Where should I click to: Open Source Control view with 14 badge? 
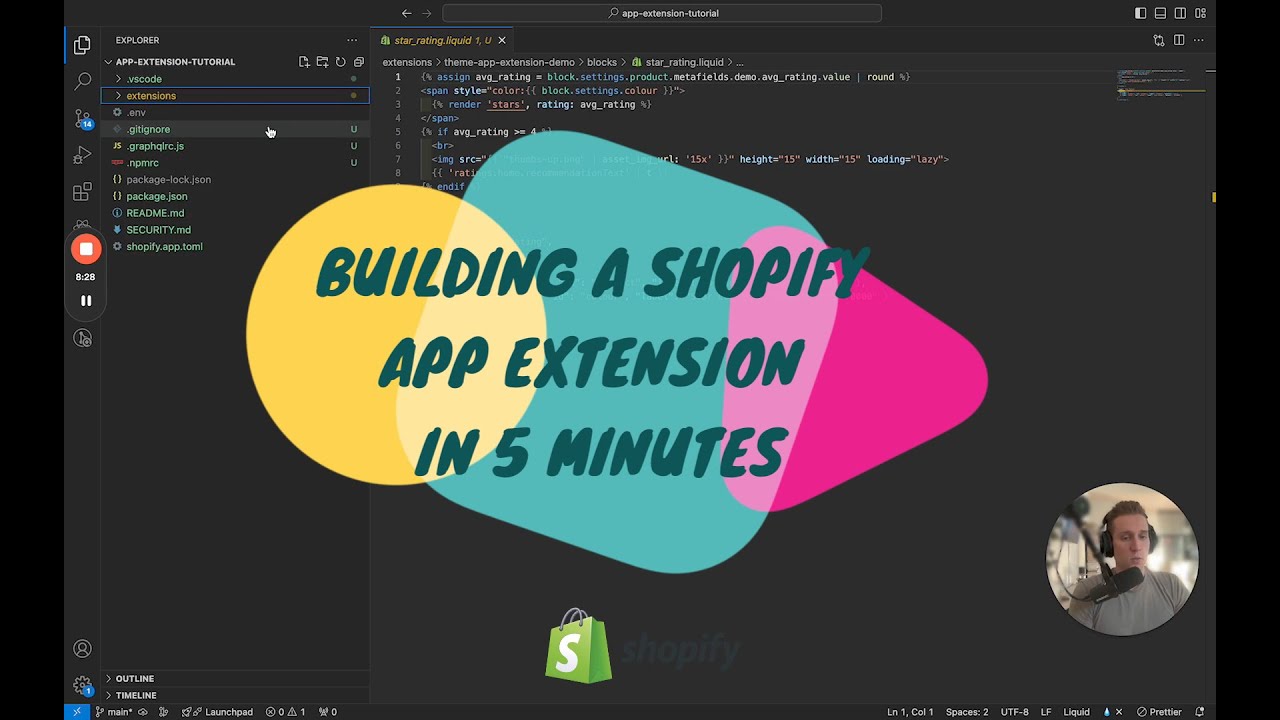pos(82,118)
